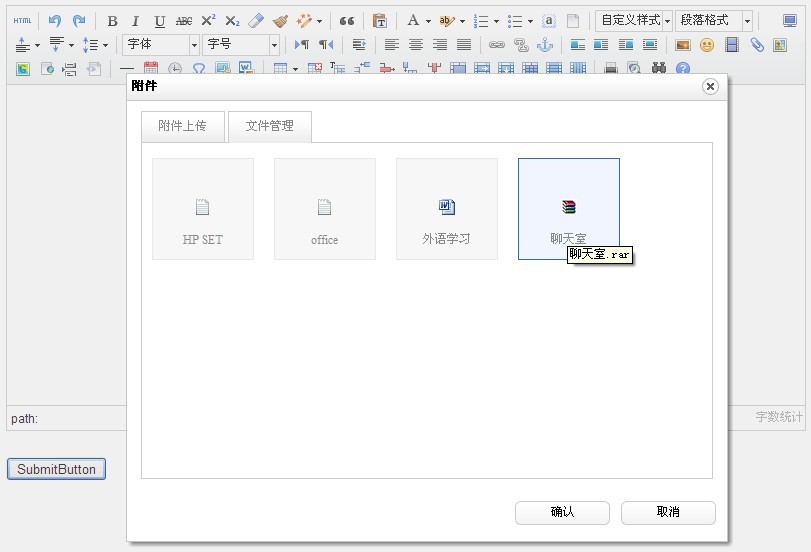Image resolution: width=811 pixels, height=552 pixels.
Task: Toggle fullscreen monitor icon
Action: tap(790, 21)
